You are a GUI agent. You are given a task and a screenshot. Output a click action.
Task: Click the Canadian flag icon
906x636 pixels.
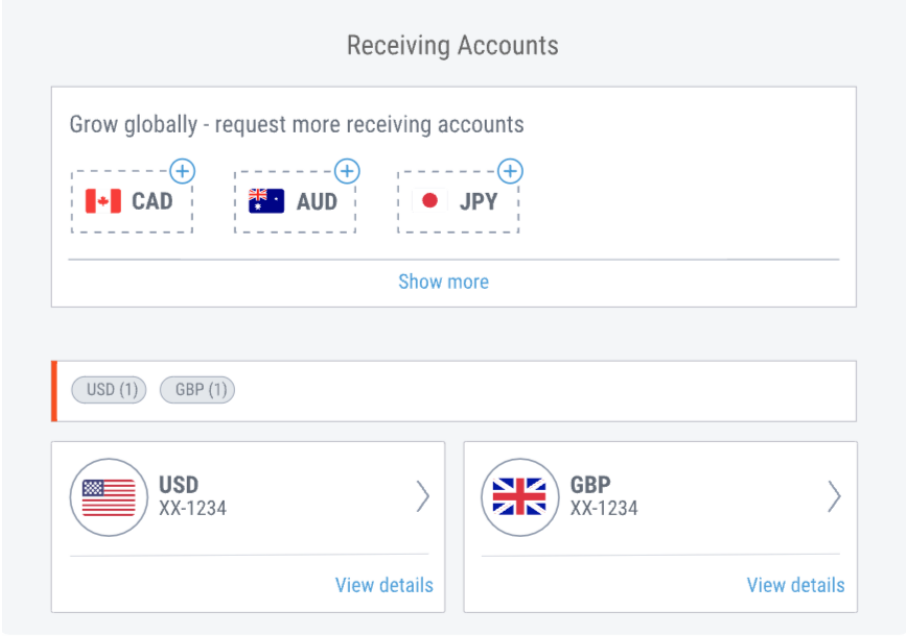click(103, 201)
